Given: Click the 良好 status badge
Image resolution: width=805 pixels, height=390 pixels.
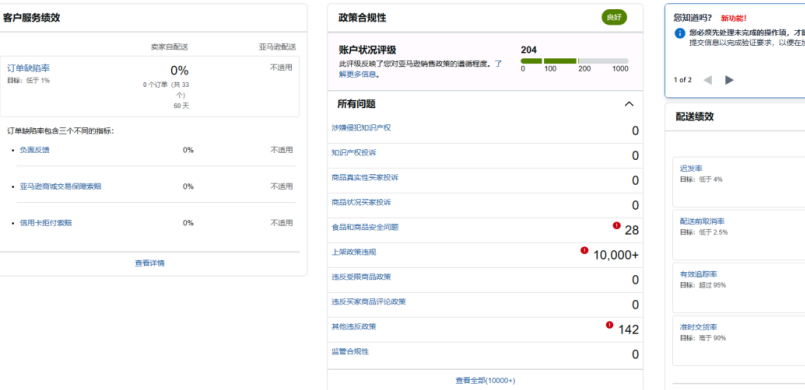Looking at the screenshot, I should [x=614, y=17].
